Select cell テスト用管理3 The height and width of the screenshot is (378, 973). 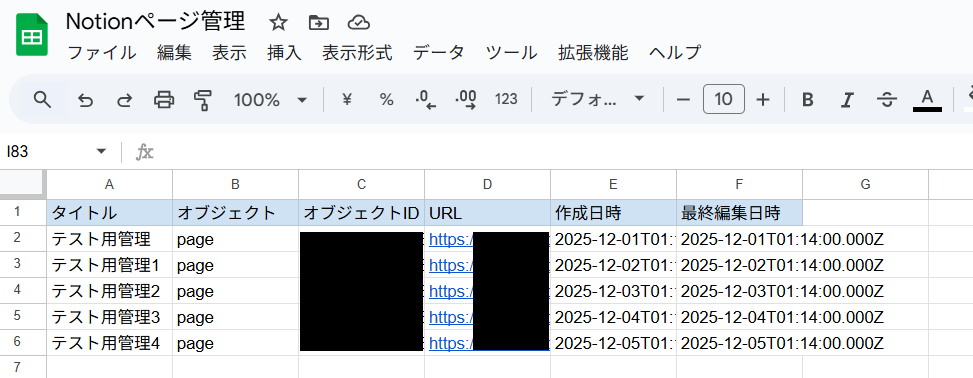[x=109, y=317]
